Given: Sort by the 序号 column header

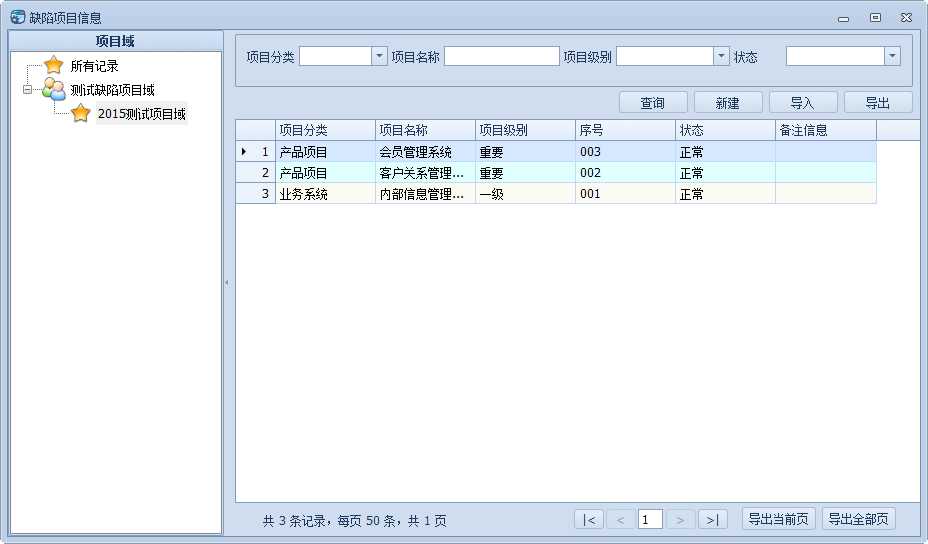Looking at the screenshot, I should coord(626,130).
